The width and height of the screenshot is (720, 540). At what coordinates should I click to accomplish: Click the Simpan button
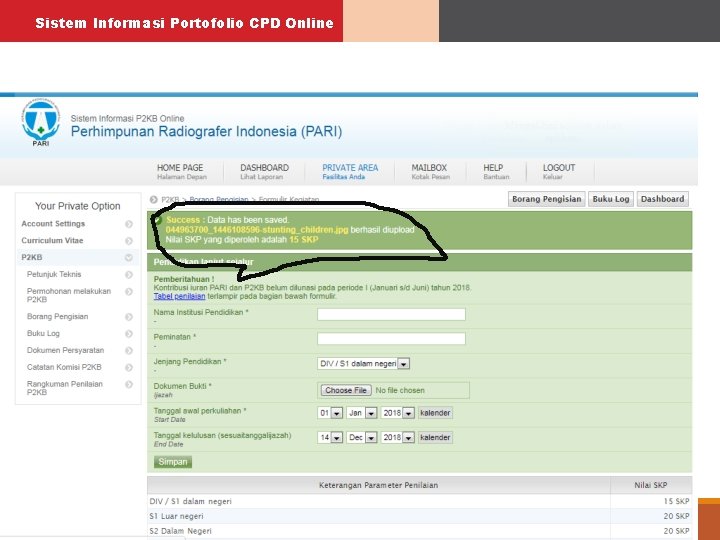(173, 462)
